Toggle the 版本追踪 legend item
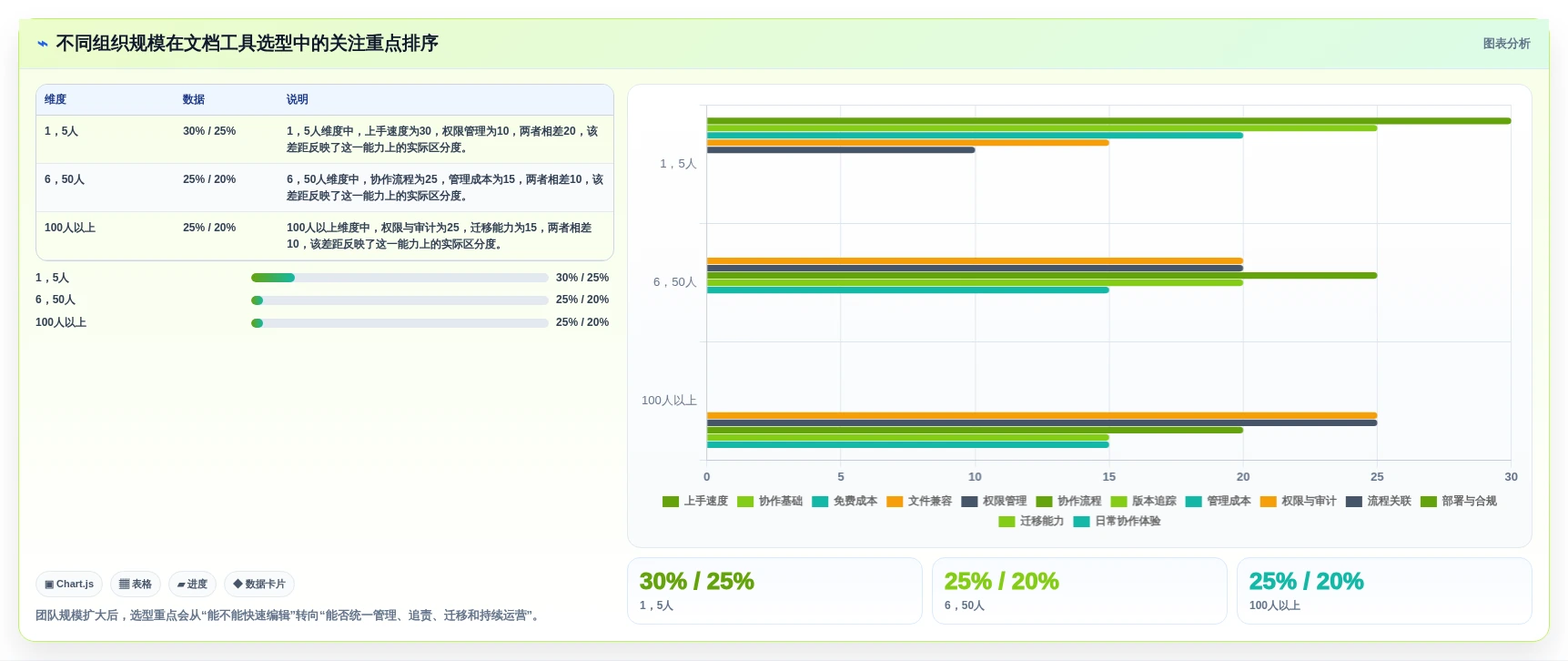Viewport: 1568px width, 661px height. [x=1143, y=502]
